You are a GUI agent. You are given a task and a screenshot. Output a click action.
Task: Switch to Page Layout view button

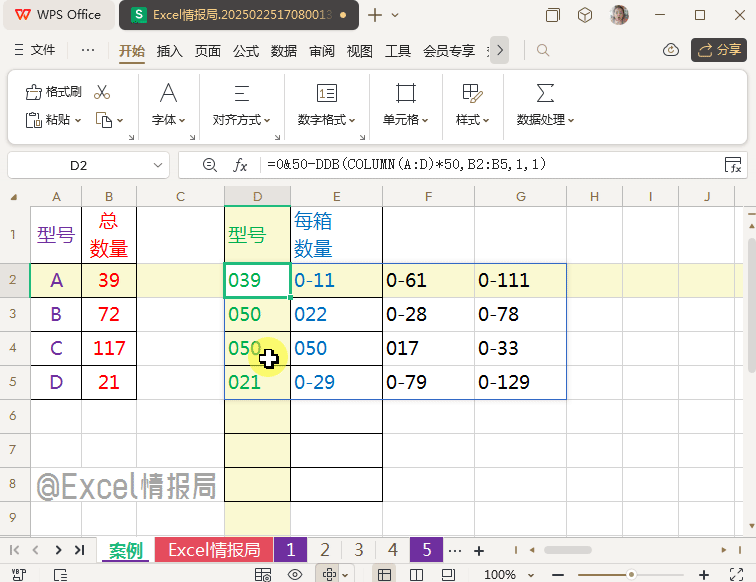[x=413, y=574]
